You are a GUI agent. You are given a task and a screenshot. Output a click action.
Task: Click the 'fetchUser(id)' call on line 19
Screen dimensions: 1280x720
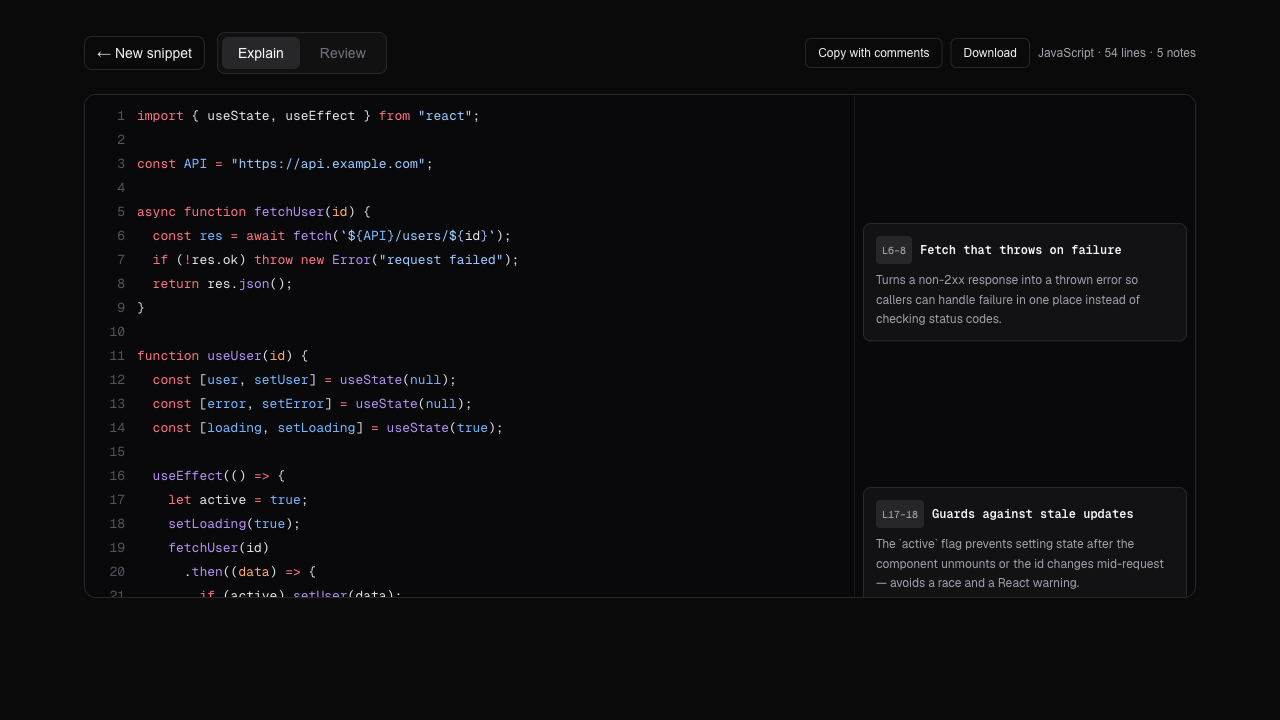click(x=219, y=548)
